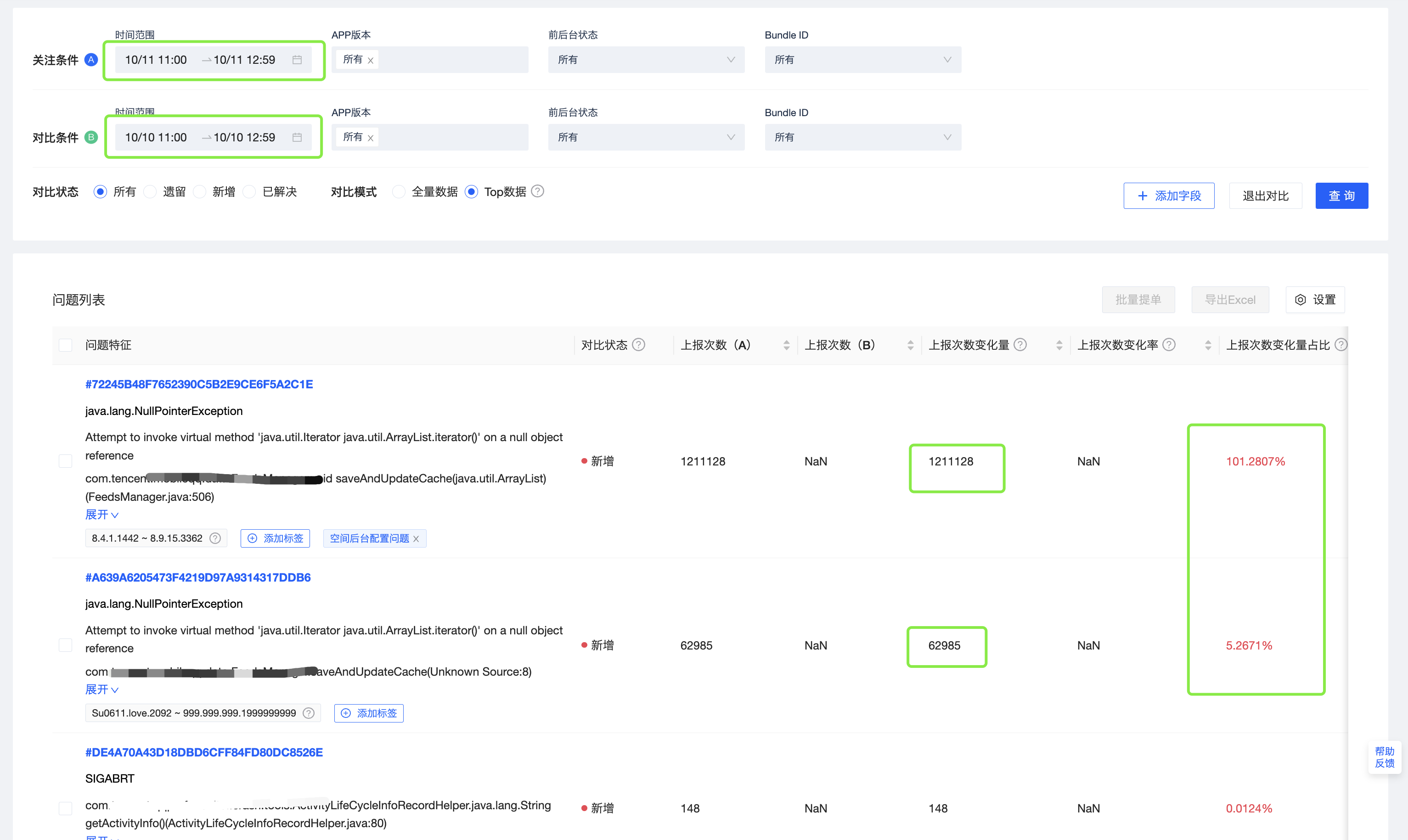Click the 查询 button
Screen dimensions: 1408x840
click(1342, 196)
